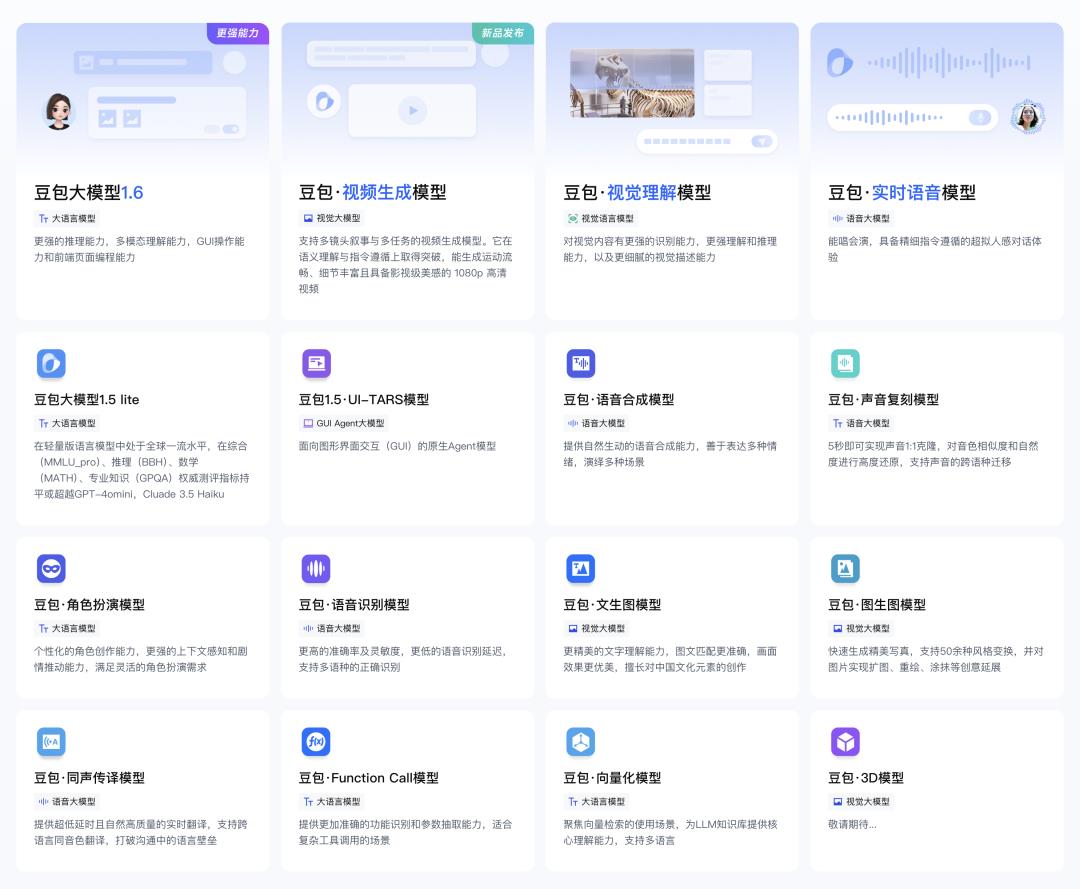Click the user avatar in 实时语音模型 banner

point(1028,116)
